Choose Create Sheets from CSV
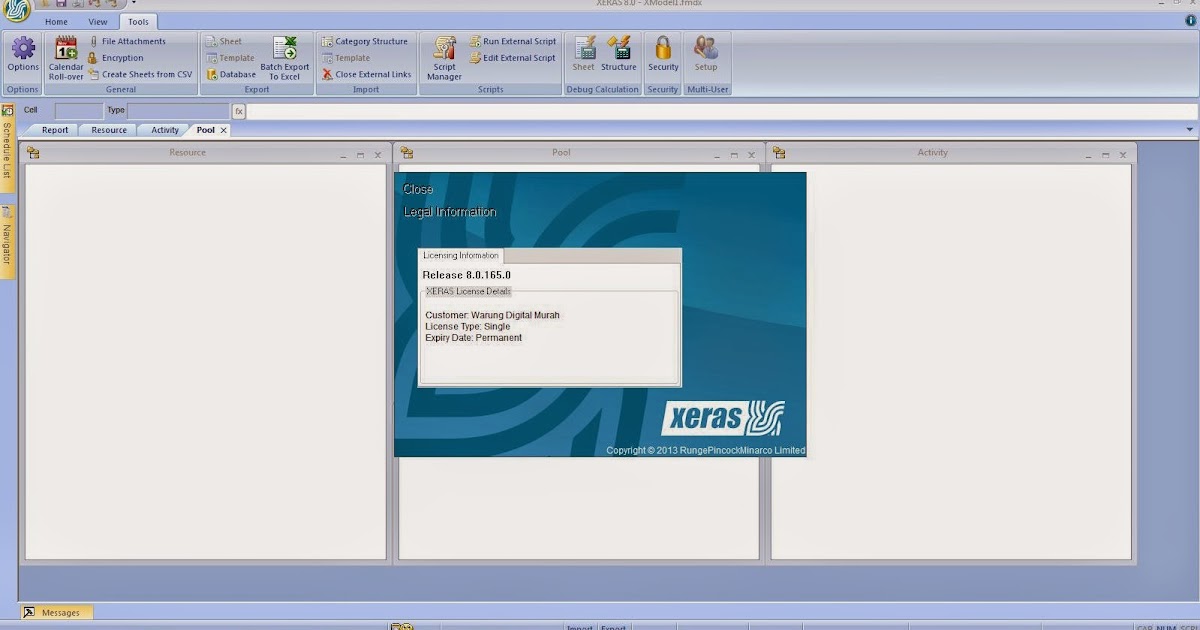The width and height of the screenshot is (1200, 630). 140,74
